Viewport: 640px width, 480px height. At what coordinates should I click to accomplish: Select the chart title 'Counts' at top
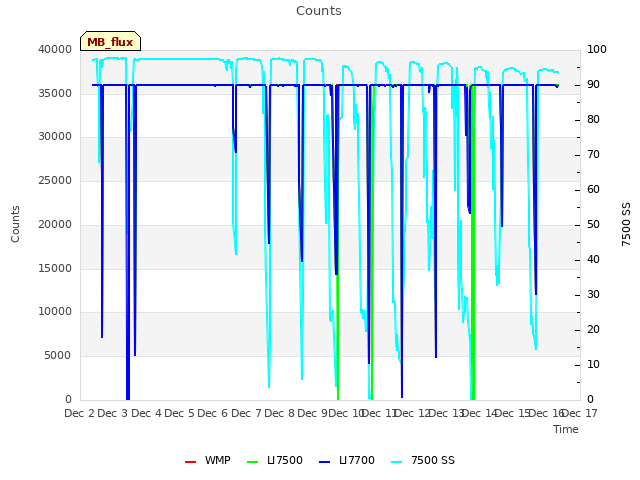[x=319, y=11]
